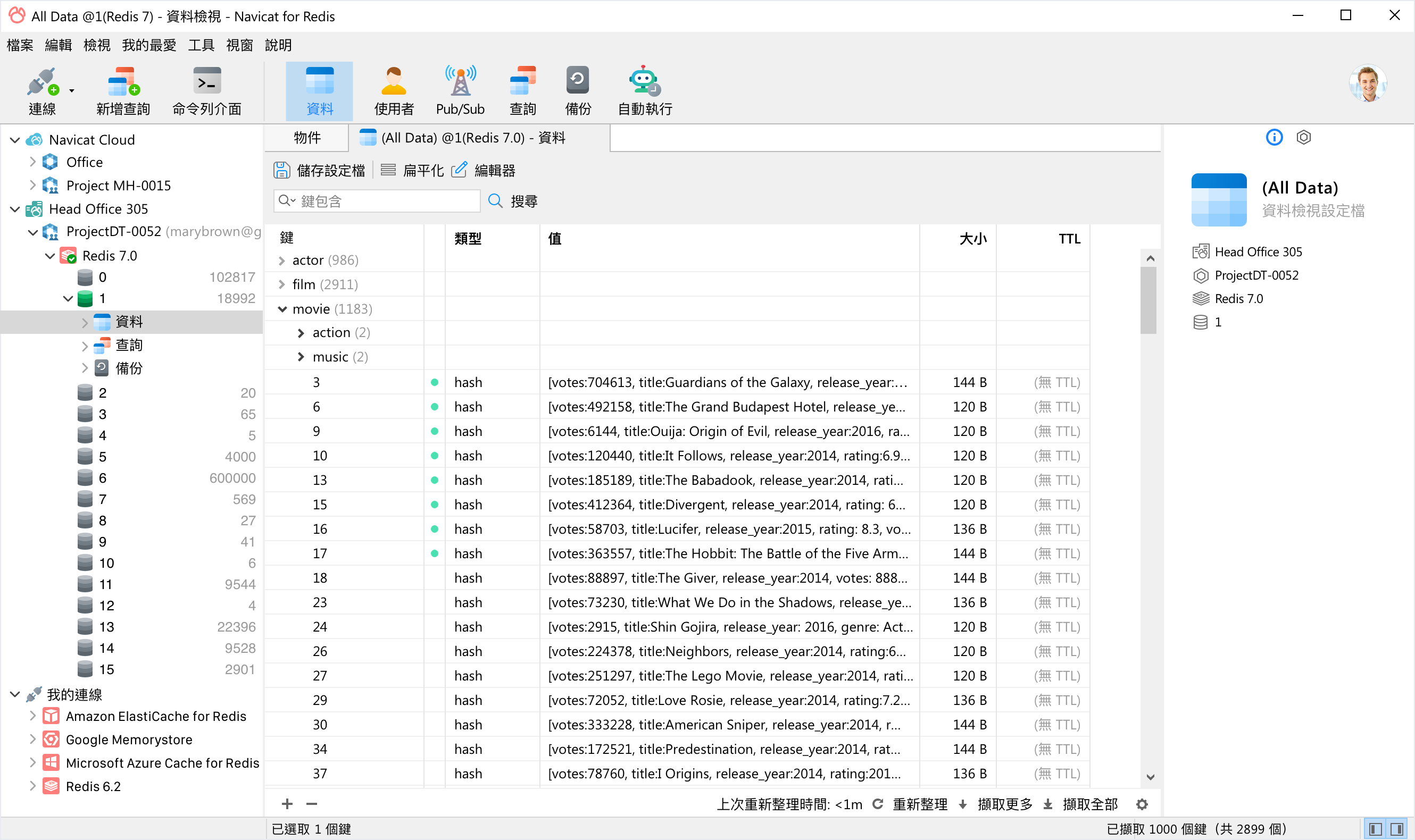Expand the Amazon ElastiCache for Redis connection
Screen dimensions: 1415x840
pos(32,716)
